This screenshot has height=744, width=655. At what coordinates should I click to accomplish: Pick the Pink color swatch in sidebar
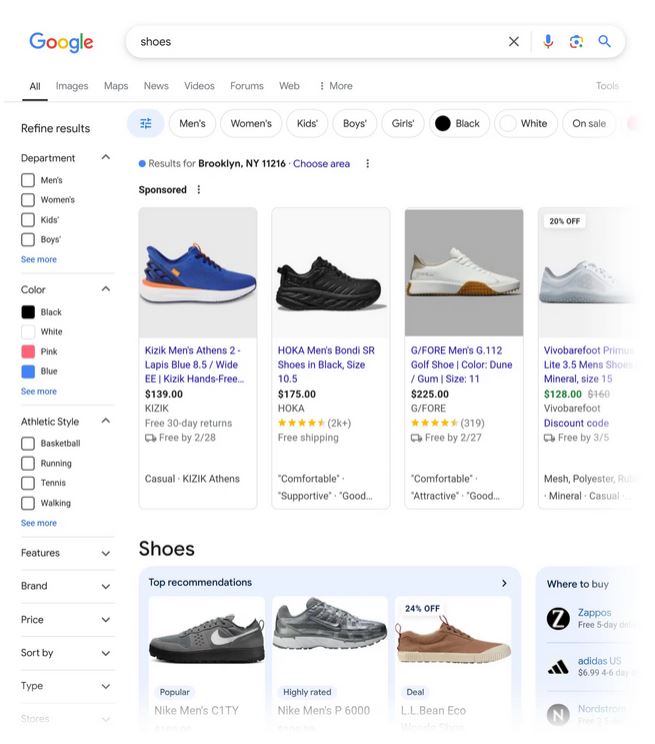(28, 352)
